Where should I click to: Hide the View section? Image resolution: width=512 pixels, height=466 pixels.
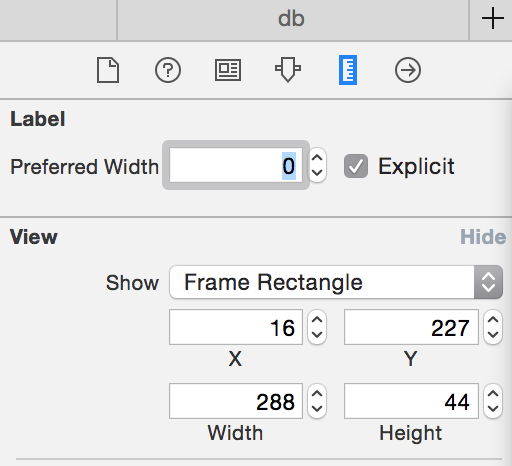pyautogui.click(x=483, y=237)
